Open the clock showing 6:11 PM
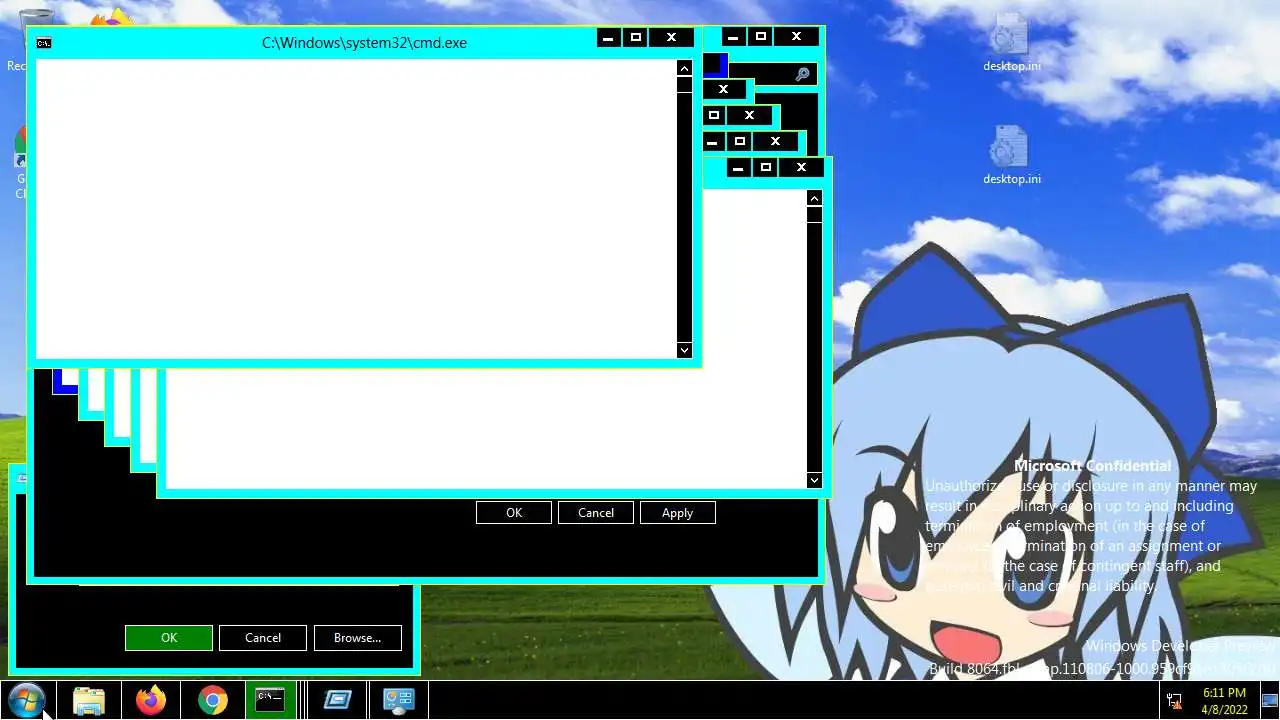This screenshot has width=1280, height=720. [x=1224, y=700]
